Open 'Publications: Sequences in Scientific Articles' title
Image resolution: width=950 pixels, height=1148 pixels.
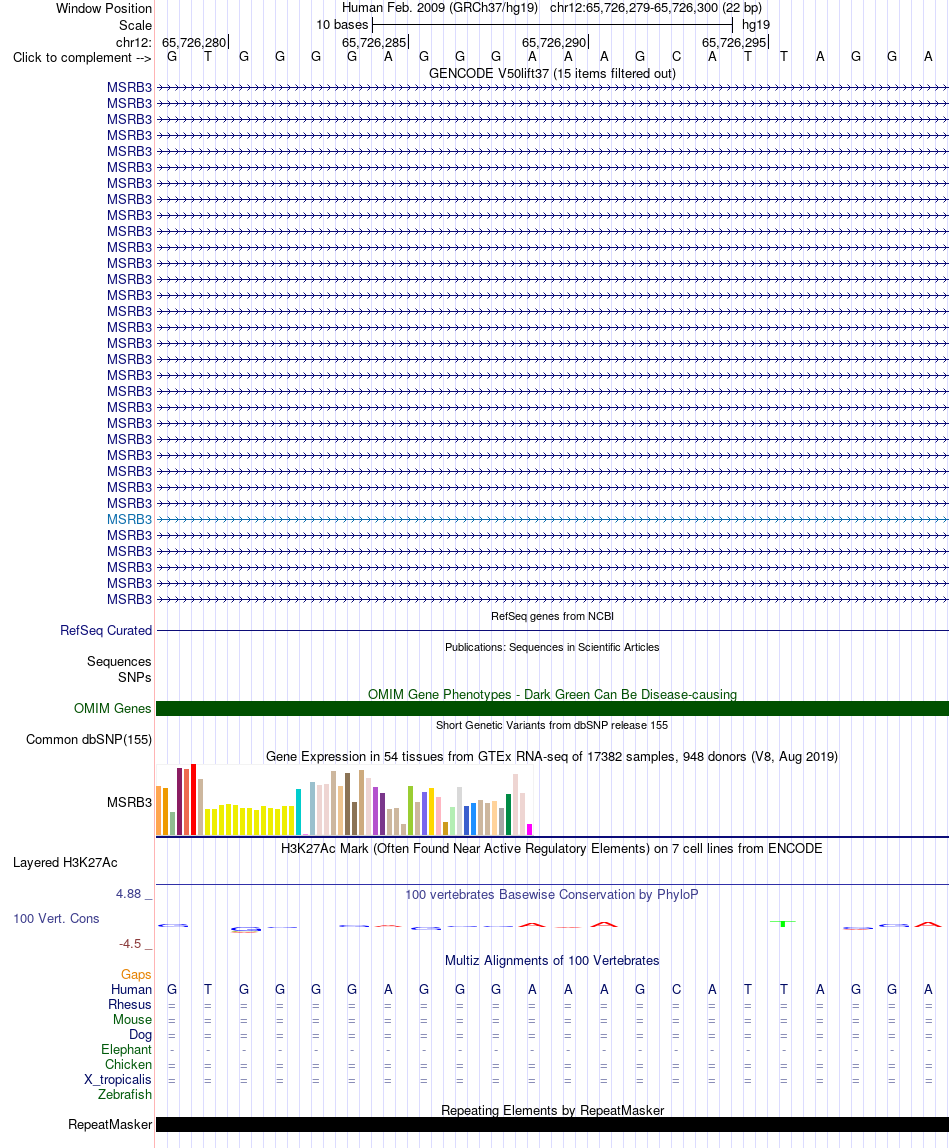(x=552, y=647)
